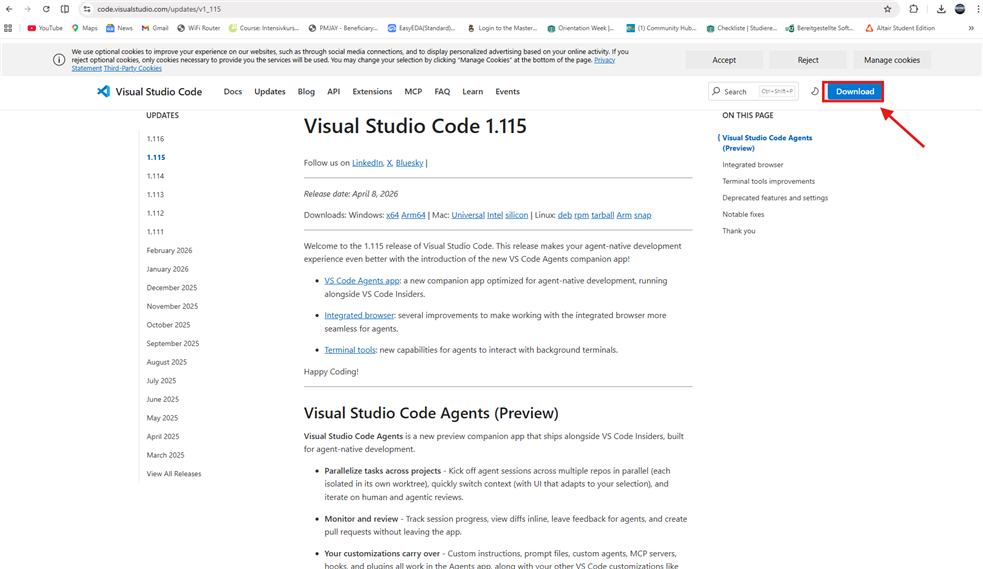Select October 2025 release notes
The width and height of the screenshot is (983, 569).
168,325
